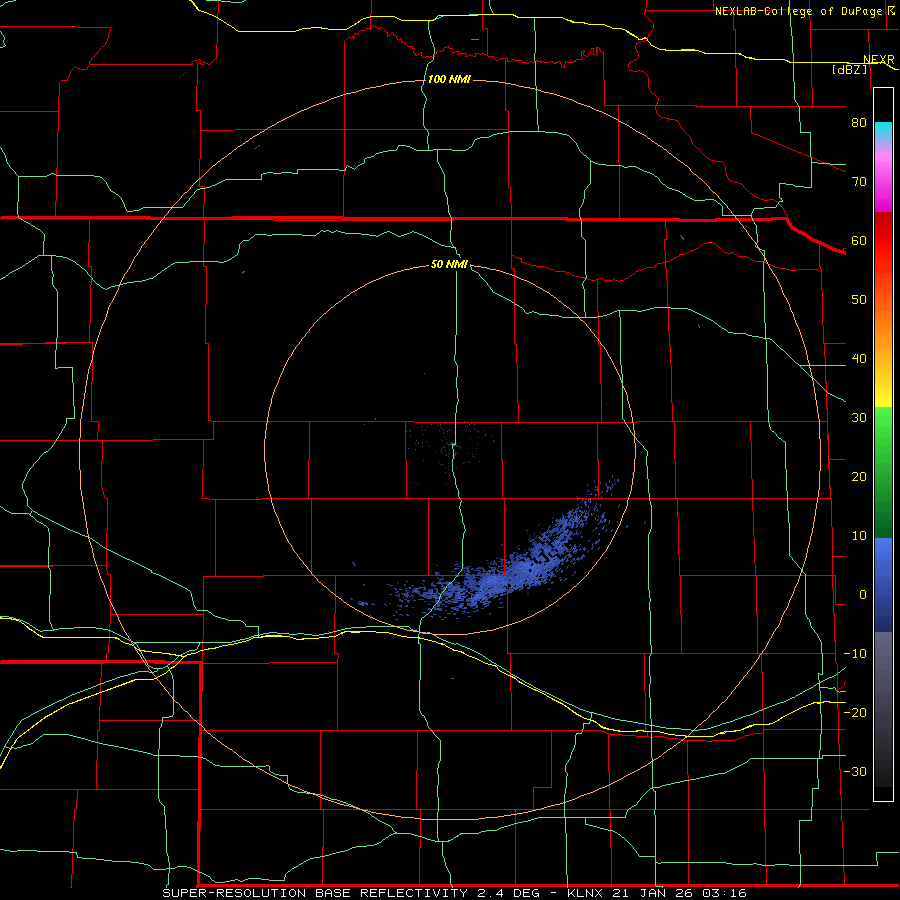
Task: Click the 100 NMI range ring label
Action: (449, 79)
